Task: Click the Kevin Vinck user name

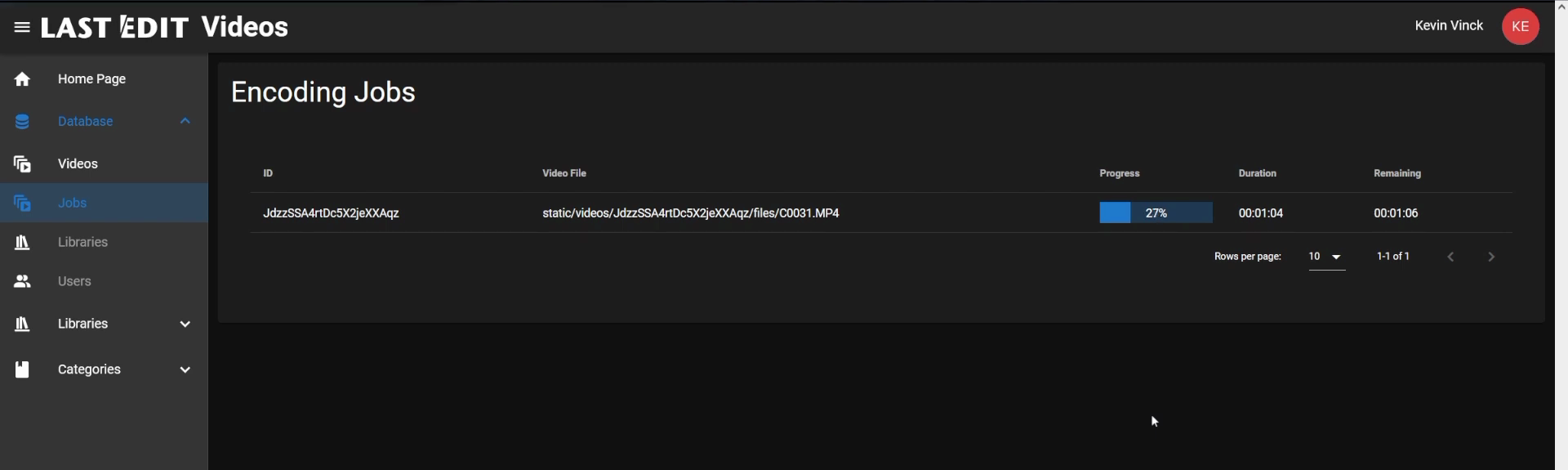Action: click(x=1449, y=25)
